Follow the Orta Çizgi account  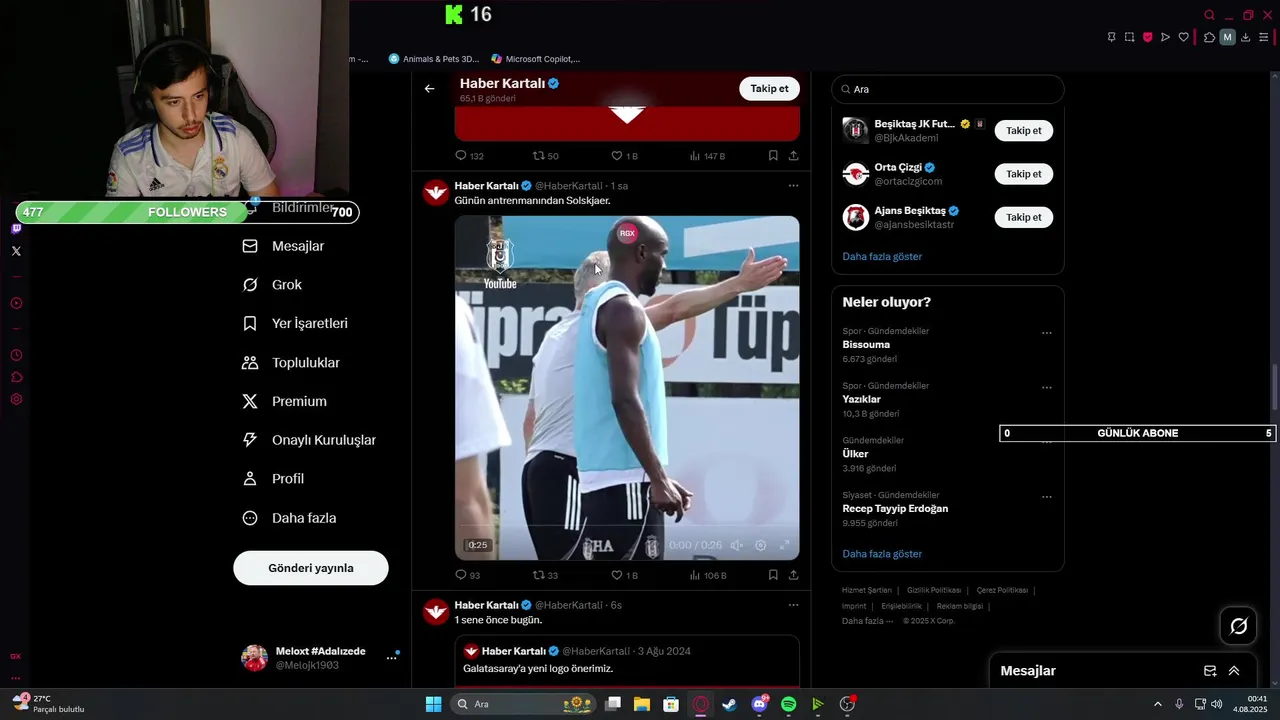(1023, 174)
